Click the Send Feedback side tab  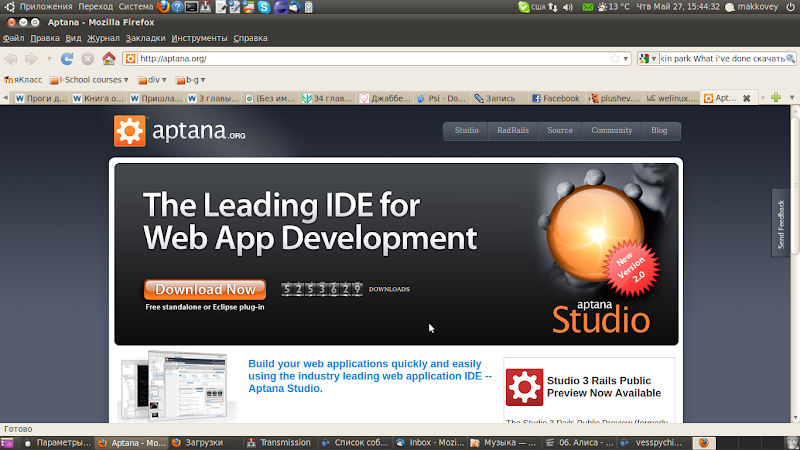click(781, 223)
